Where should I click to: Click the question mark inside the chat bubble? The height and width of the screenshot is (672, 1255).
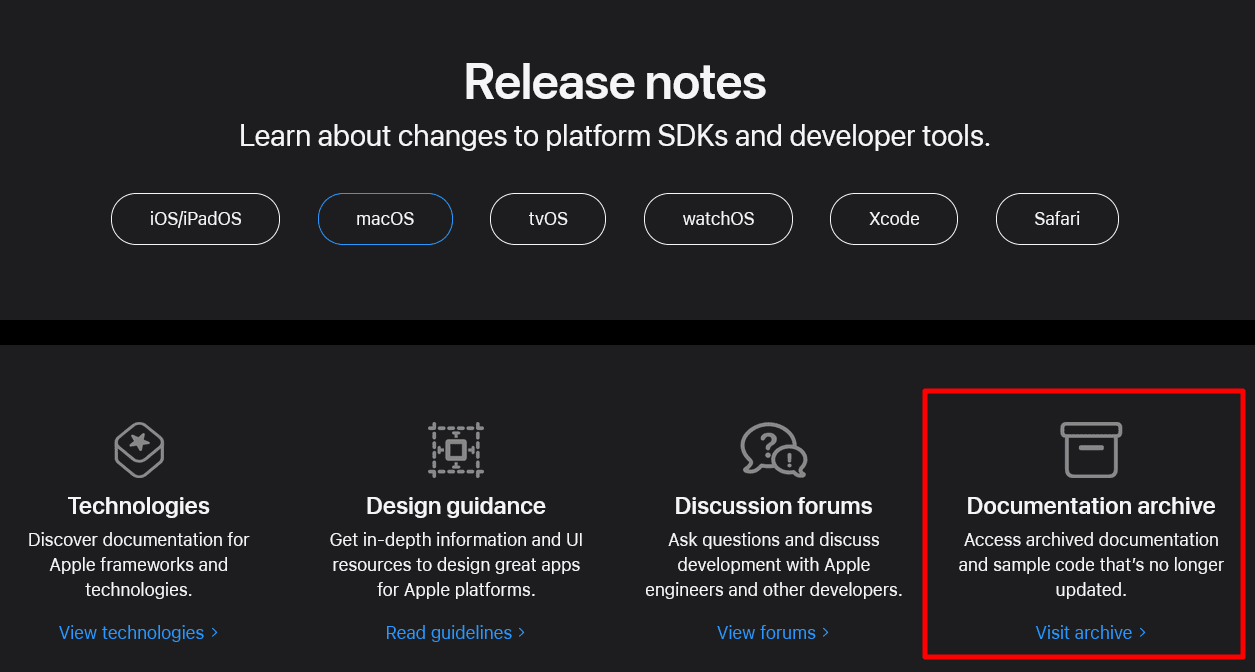coord(766,444)
